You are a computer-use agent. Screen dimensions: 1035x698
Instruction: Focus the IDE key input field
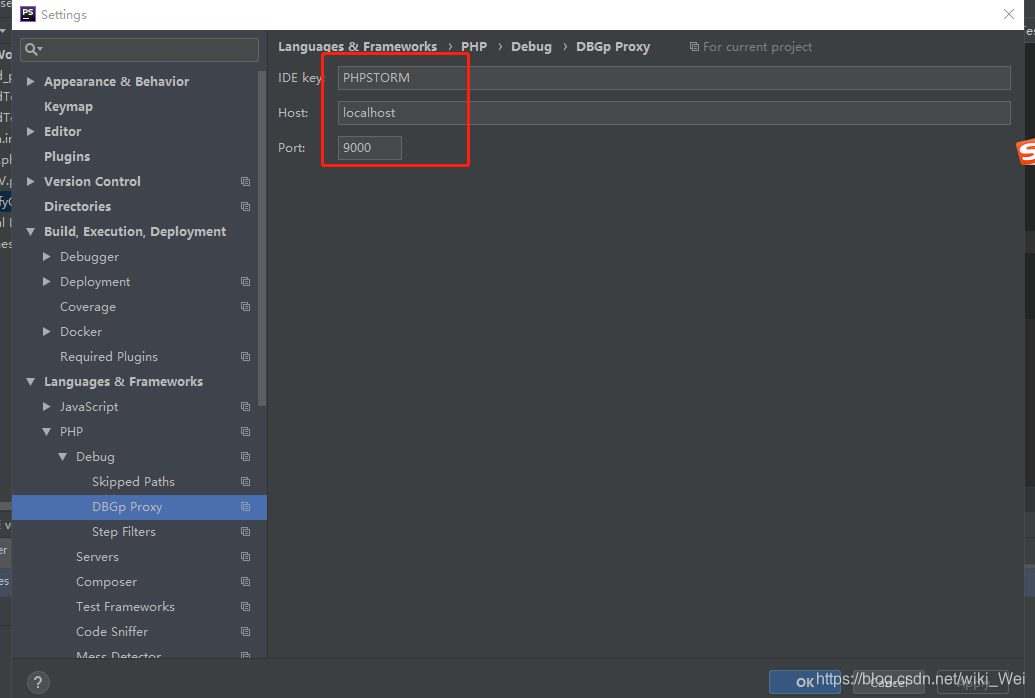pyautogui.click(x=674, y=78)
